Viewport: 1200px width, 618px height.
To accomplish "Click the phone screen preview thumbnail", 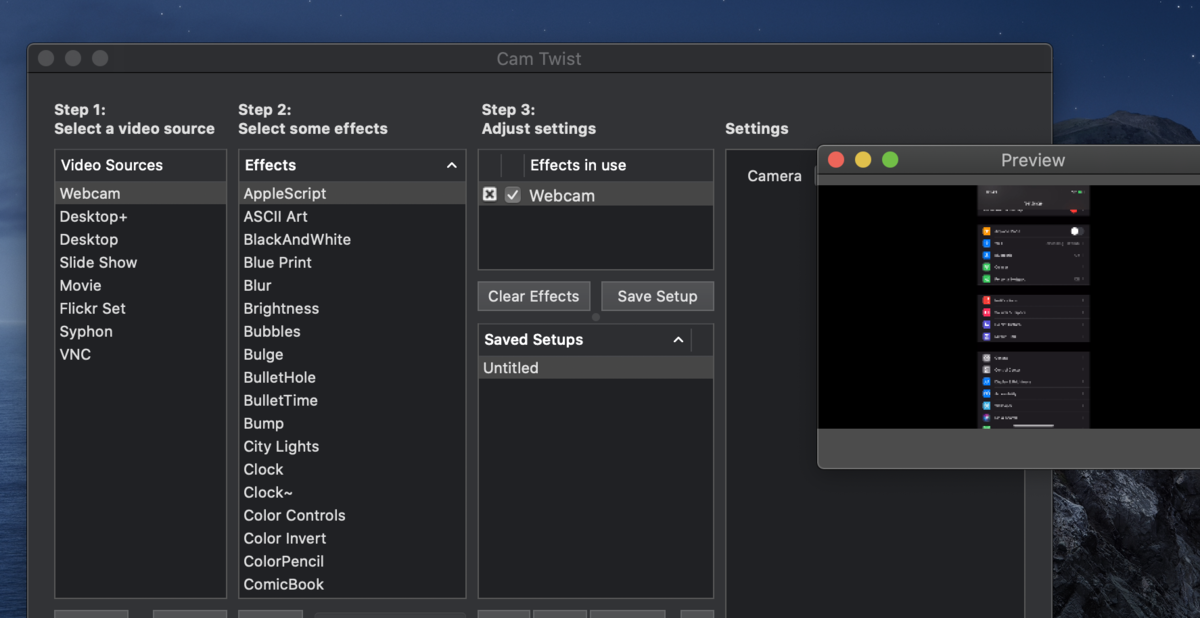I will pyautogui.click(x=1033, y=307).
